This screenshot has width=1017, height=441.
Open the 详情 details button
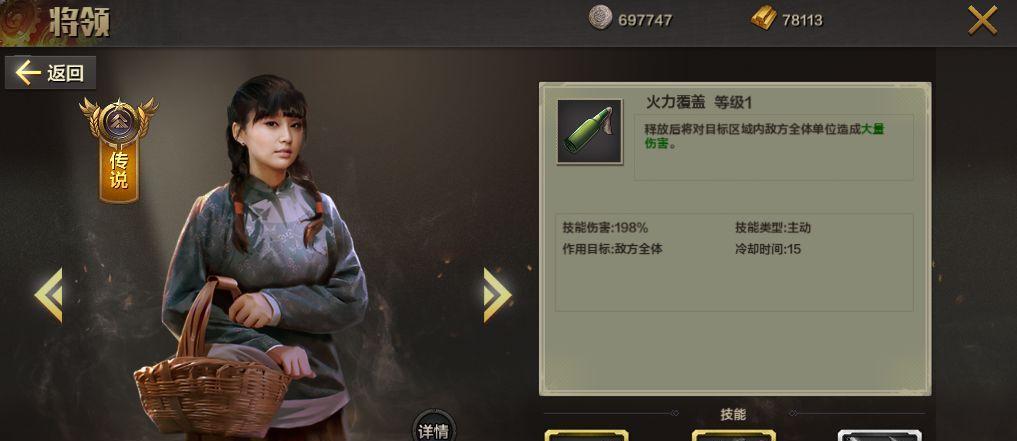pyautogui.click(x=434, y=428)
